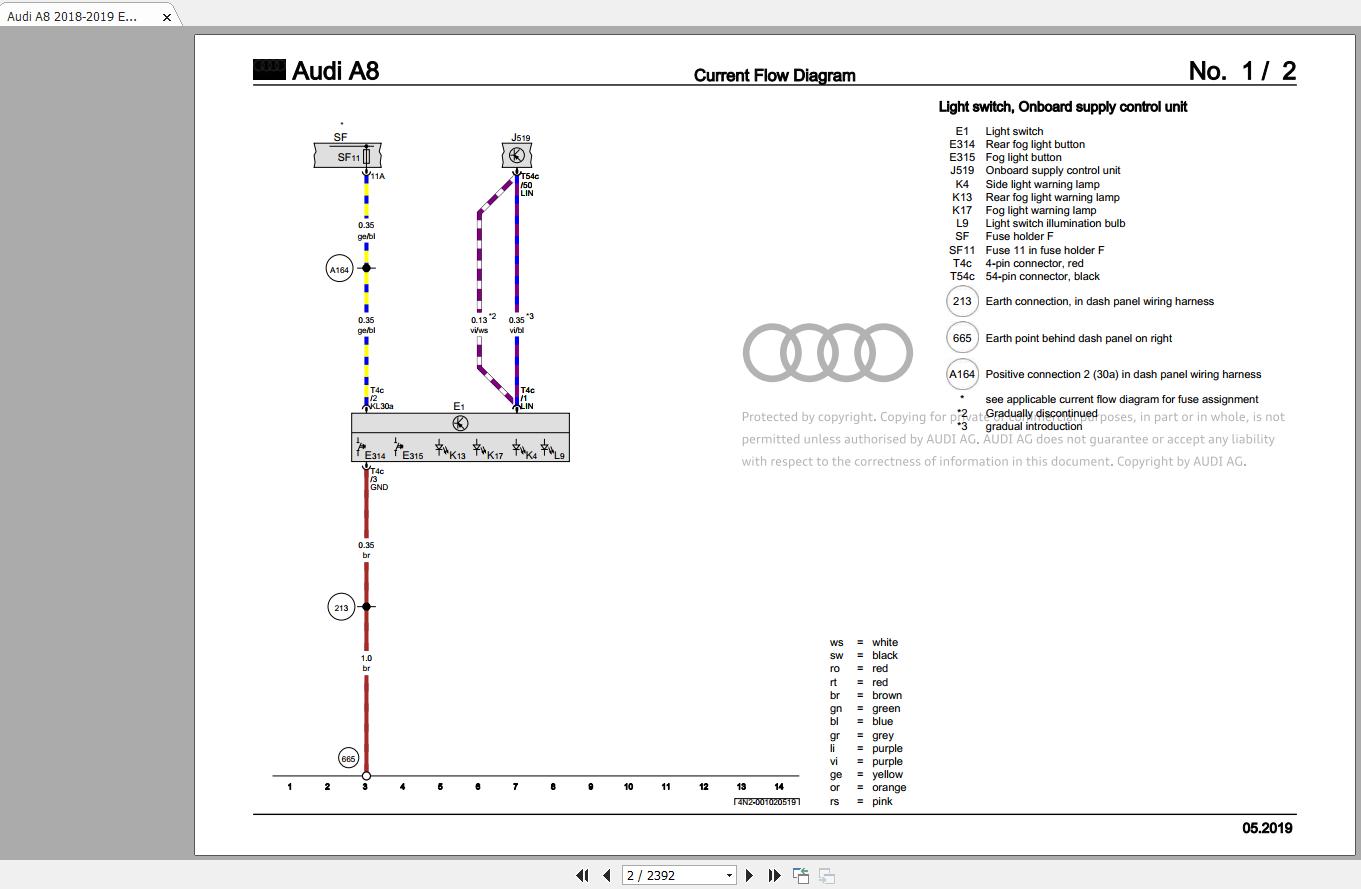
Task: Click legend entry 'Fog light button'
Action: (1023, 157)
